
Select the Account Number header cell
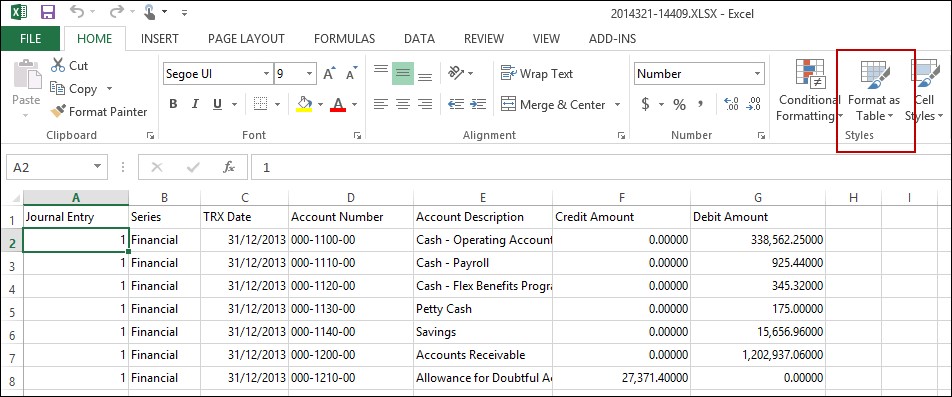[350, 217]
